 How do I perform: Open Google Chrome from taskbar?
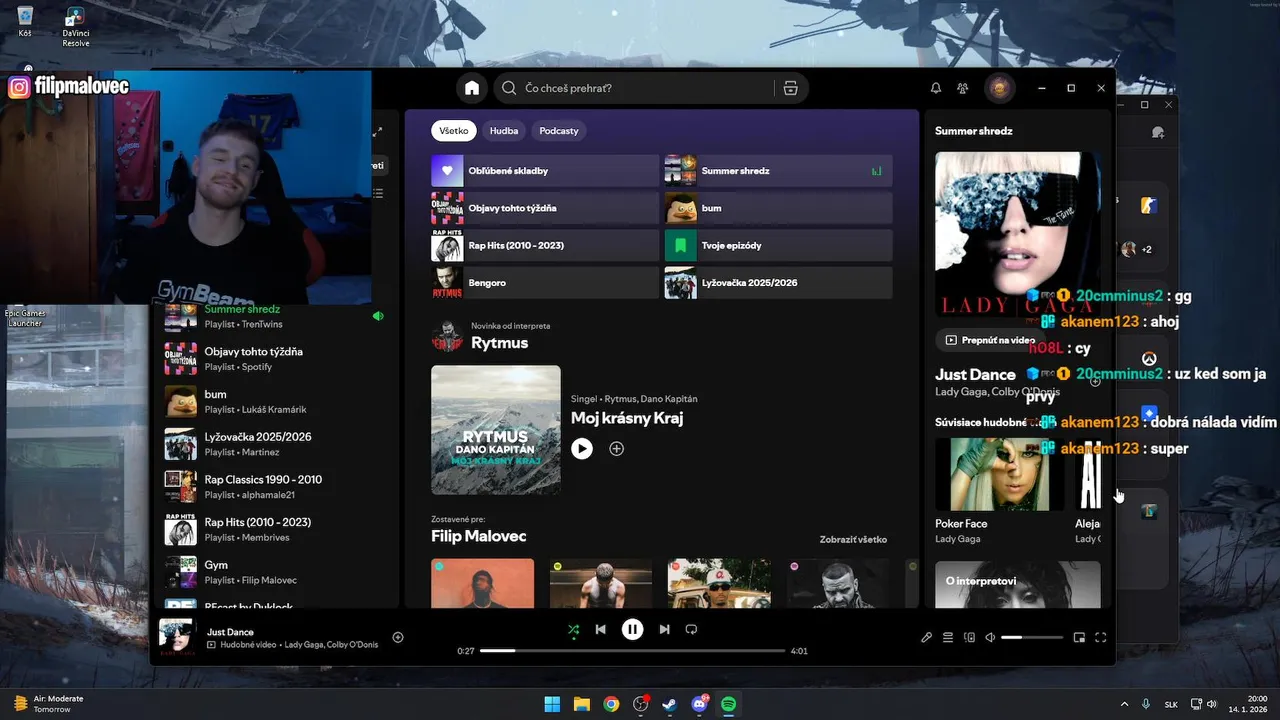pos(611,704)
